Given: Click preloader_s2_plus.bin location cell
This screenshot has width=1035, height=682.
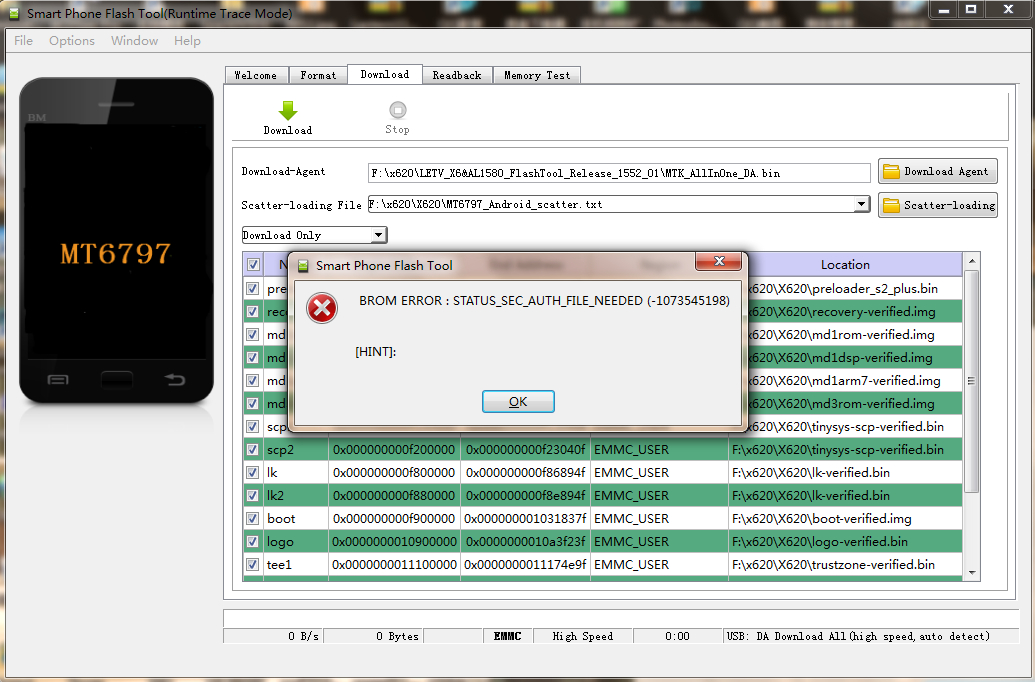Looking at the screenshot, I should click(854, 289).
